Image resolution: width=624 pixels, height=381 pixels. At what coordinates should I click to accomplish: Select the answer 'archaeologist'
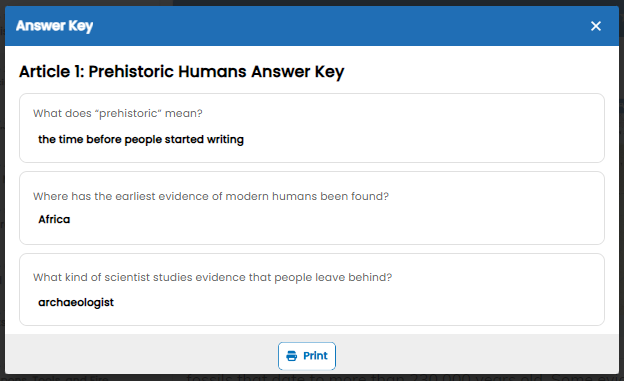(x=76, y=302)
